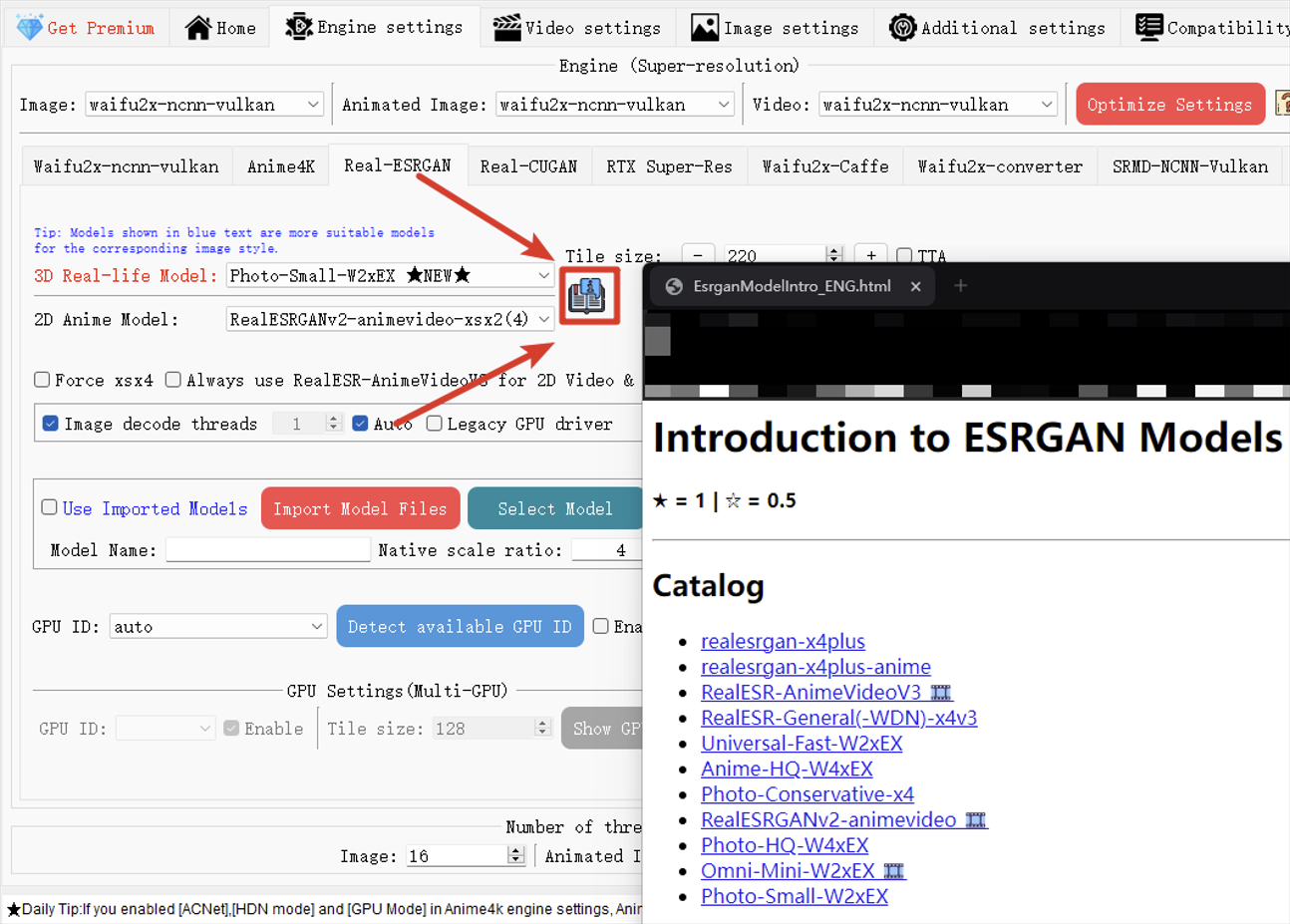This screenshot has height=924, width=1290.
Task: Follow the Photo-Small-W2xEX catalog link
Action: (x=795, y=896)
